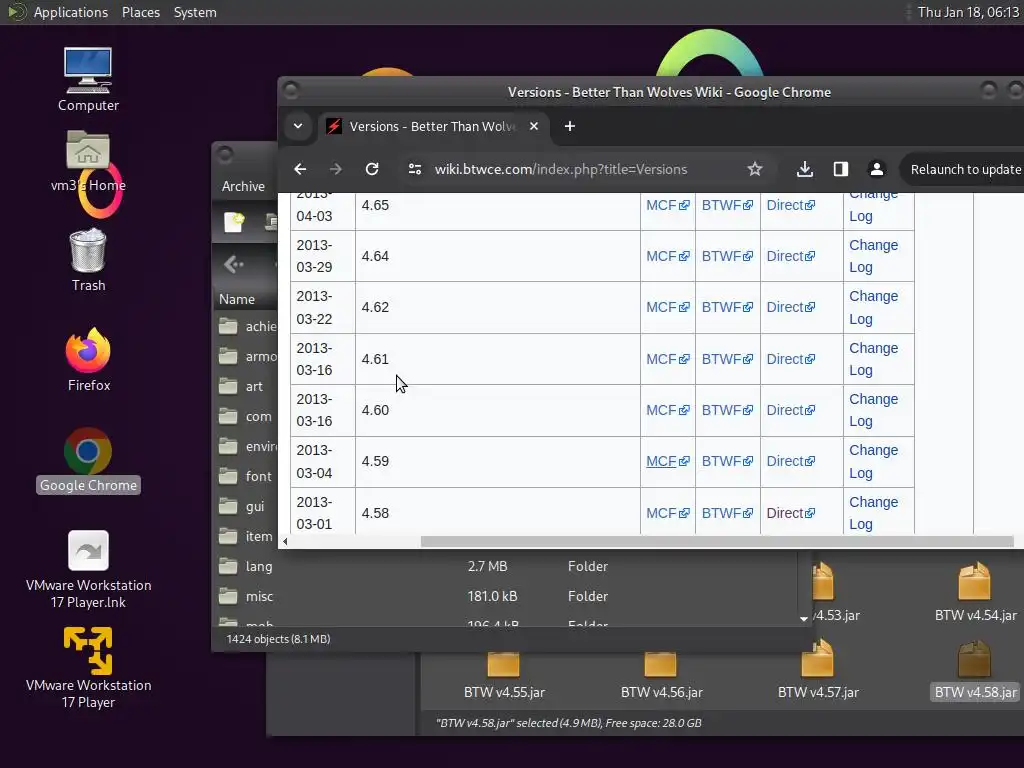Click the 1424 objects status bar text

(x=278, y=639)
